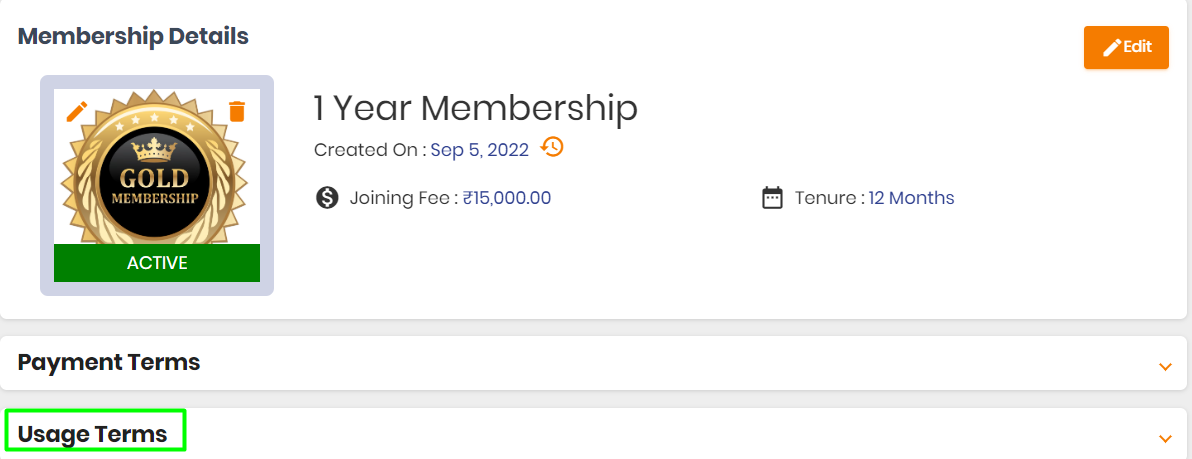Click the Gold Membership badge image
The width and height of the screenshot is (1192, 459).
pos(157,167)
